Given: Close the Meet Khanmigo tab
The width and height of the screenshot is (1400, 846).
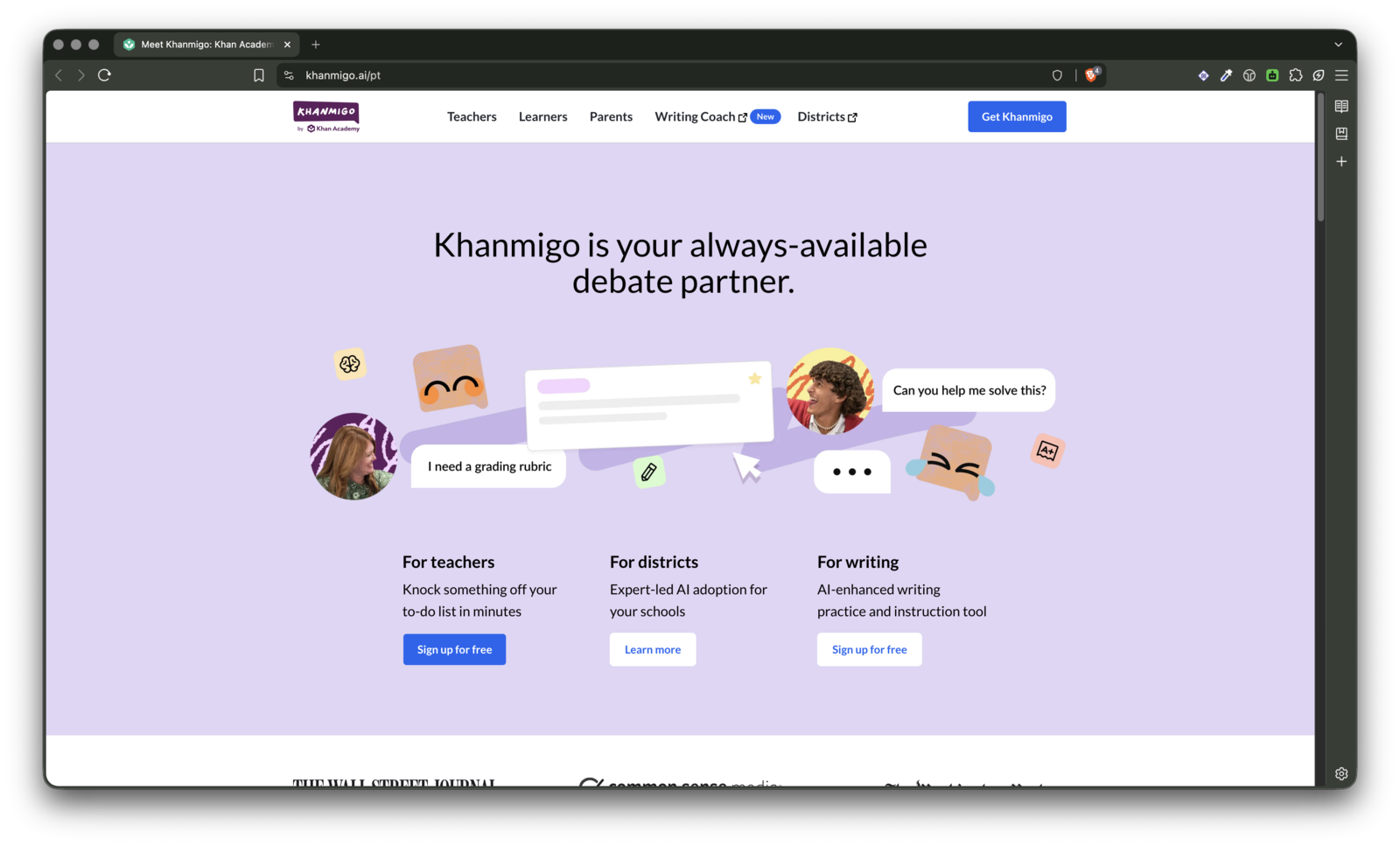Looking at the screenshot, I should pos(287,45).
